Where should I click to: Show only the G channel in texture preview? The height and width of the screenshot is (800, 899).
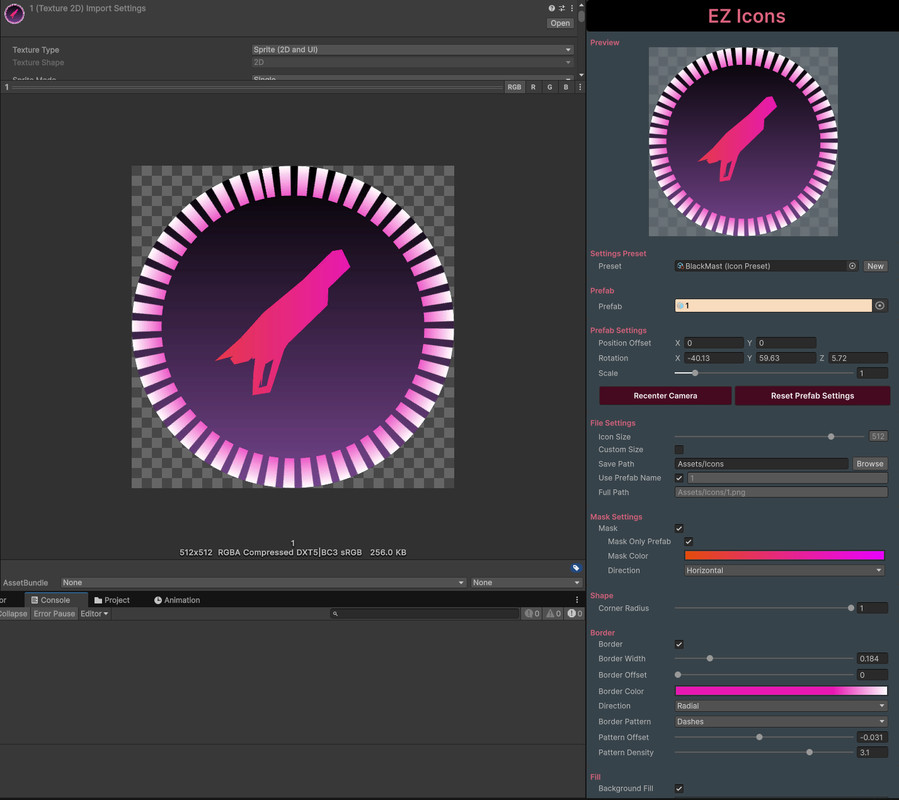pos(549,87)
